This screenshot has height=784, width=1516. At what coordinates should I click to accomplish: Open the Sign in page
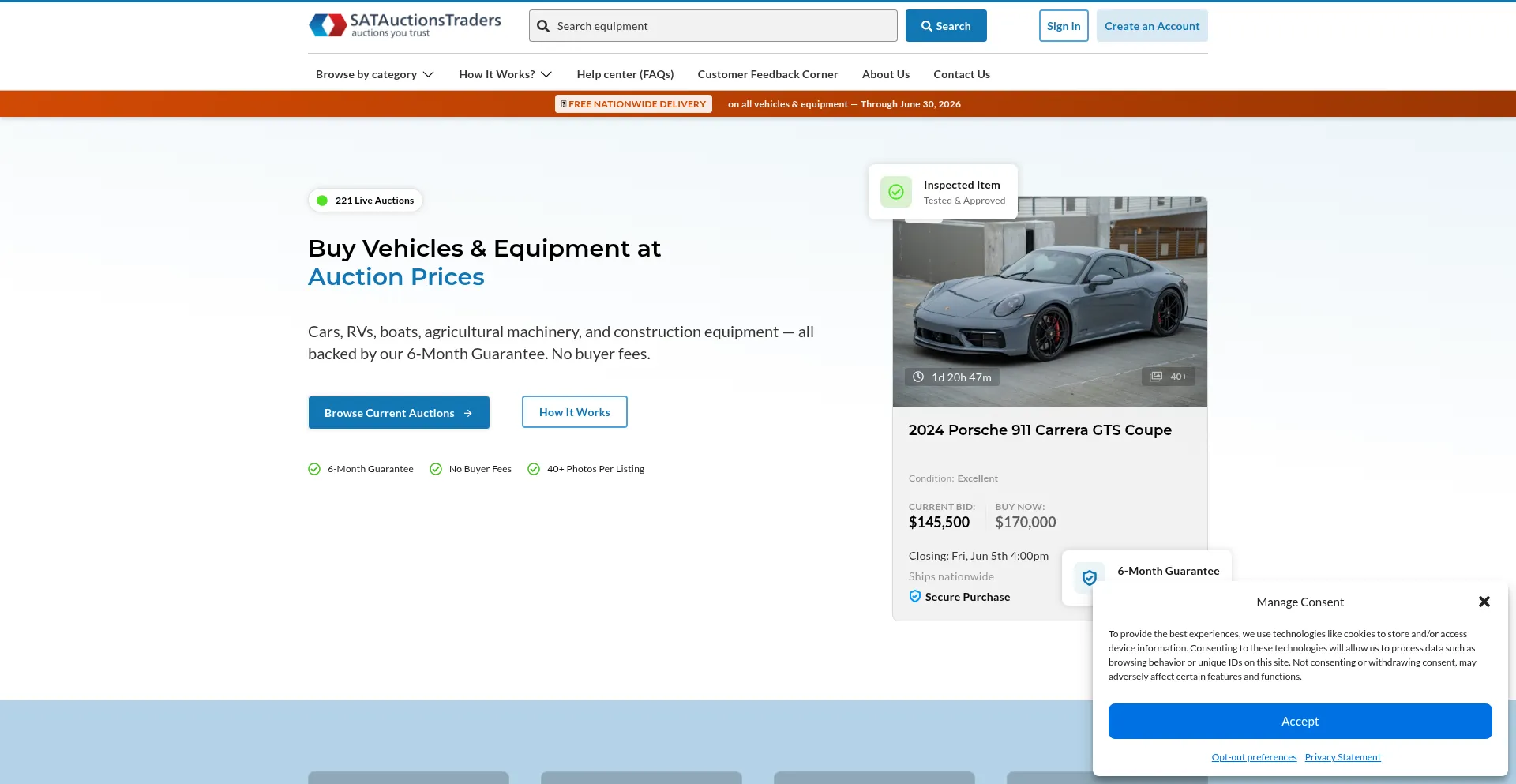point(1064,26)
